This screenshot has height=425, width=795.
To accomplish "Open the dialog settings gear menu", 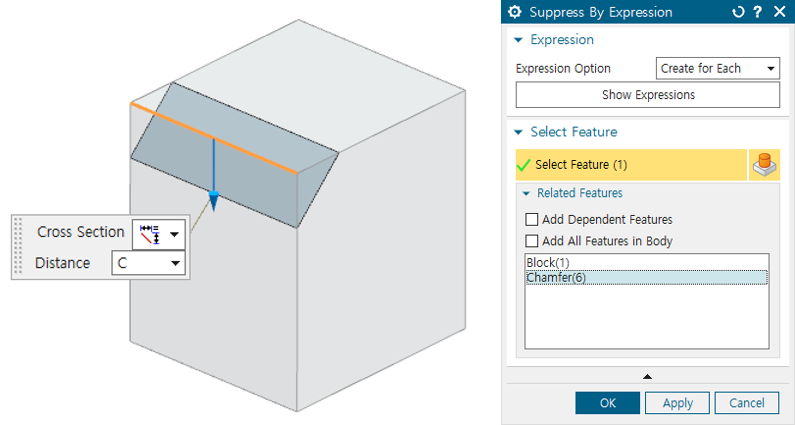I will pos(516,12).
